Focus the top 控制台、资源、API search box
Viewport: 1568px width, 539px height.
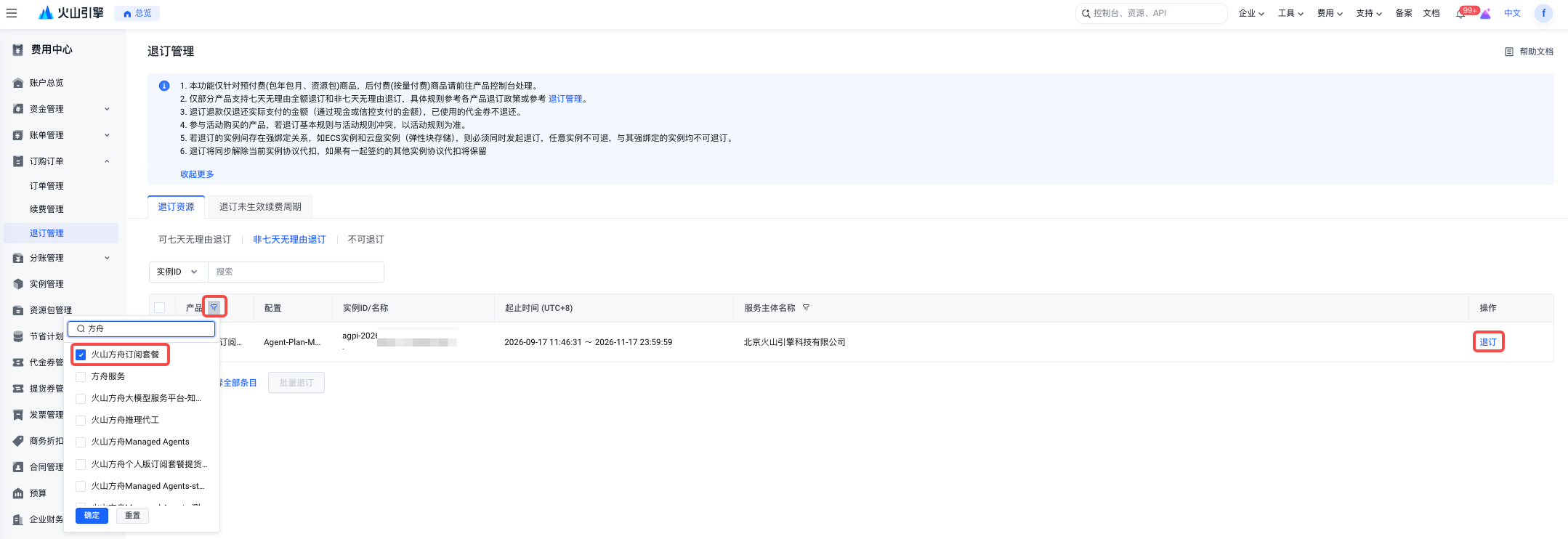tap(1151, 13)
